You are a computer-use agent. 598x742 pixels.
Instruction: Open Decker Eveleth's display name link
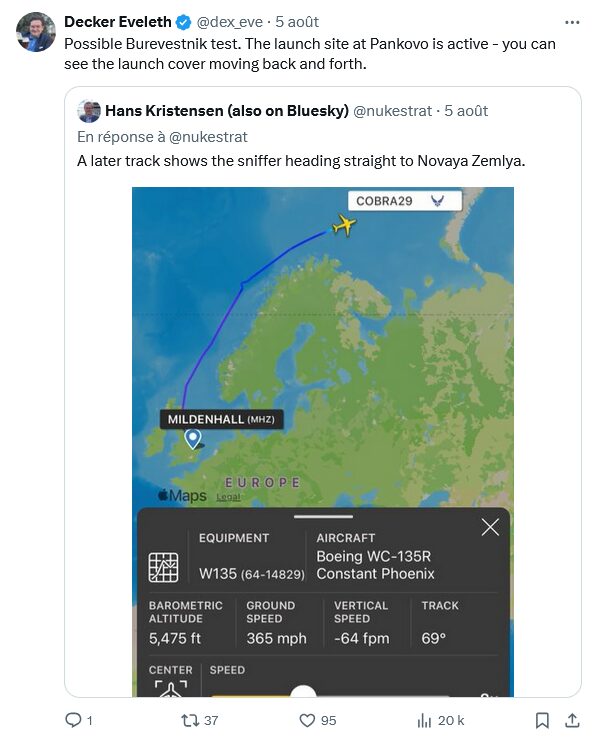click(x=118, y=22)
